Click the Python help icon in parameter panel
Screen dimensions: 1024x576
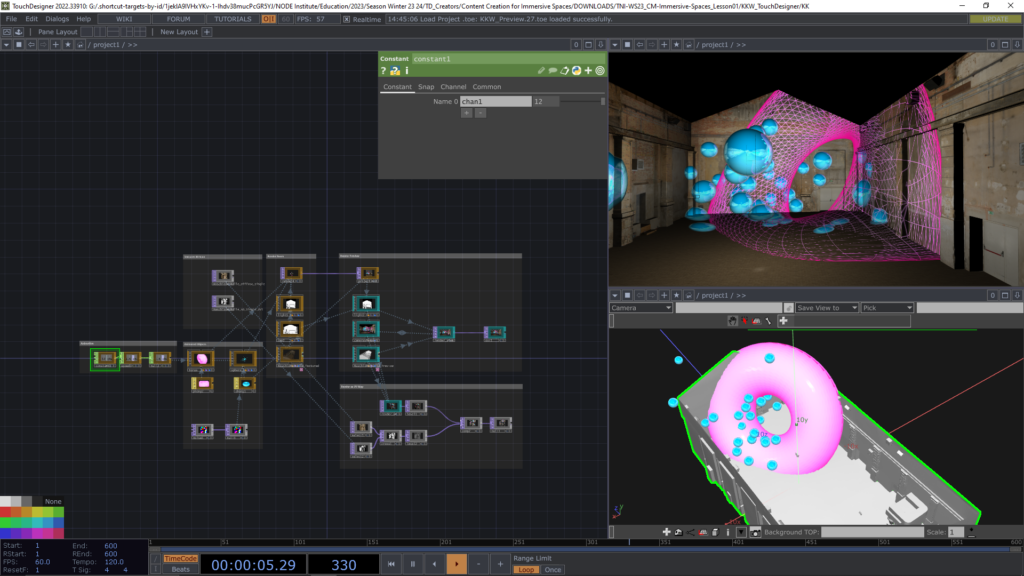395,71
